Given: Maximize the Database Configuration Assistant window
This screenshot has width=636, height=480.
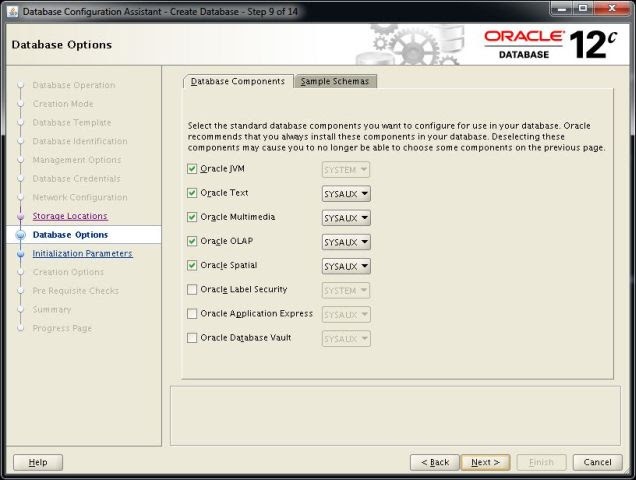Looking at the screenshot, I should tap(583, 9).
